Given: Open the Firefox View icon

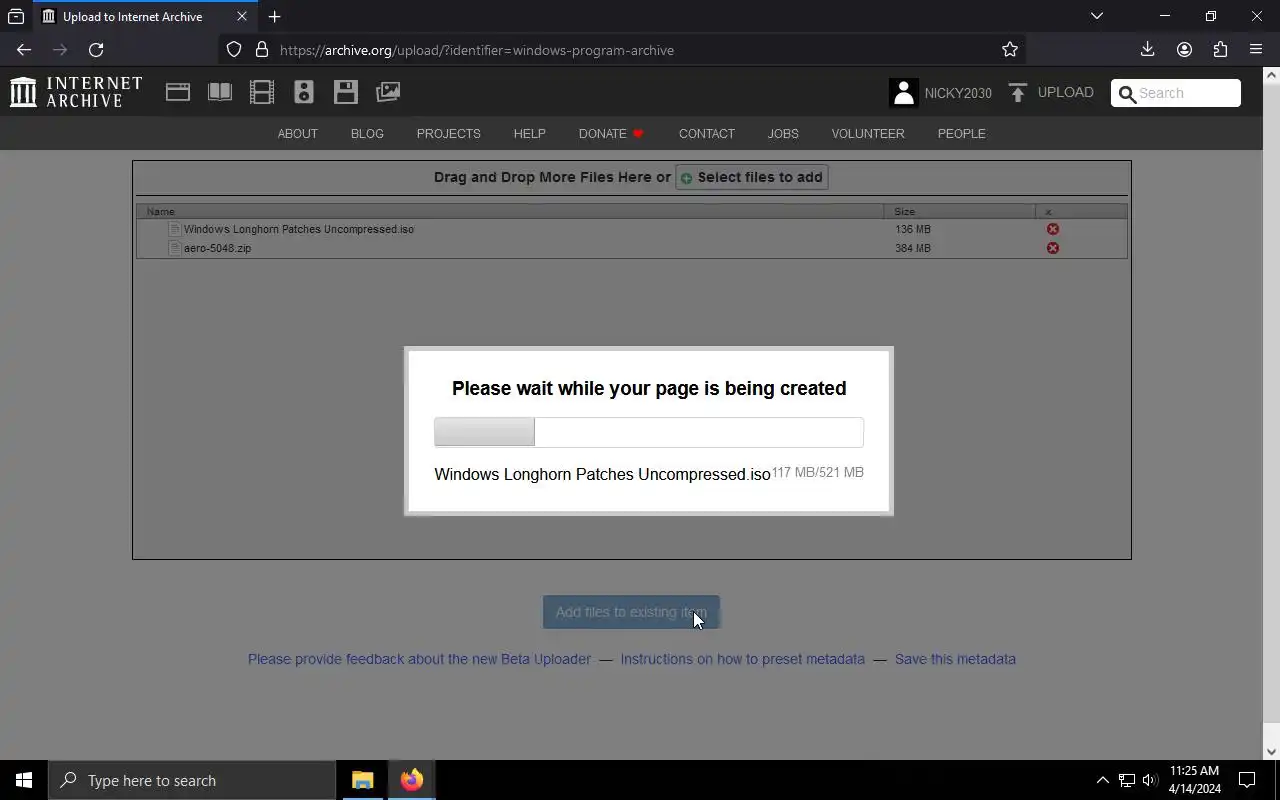Looking at the screenshot, I should (16, 16).
